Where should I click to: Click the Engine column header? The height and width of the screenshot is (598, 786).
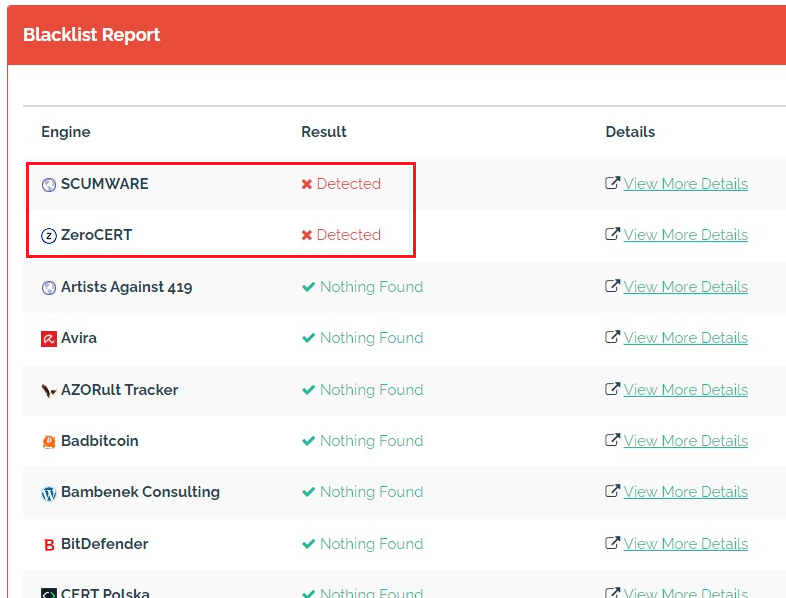pos(66,132)
